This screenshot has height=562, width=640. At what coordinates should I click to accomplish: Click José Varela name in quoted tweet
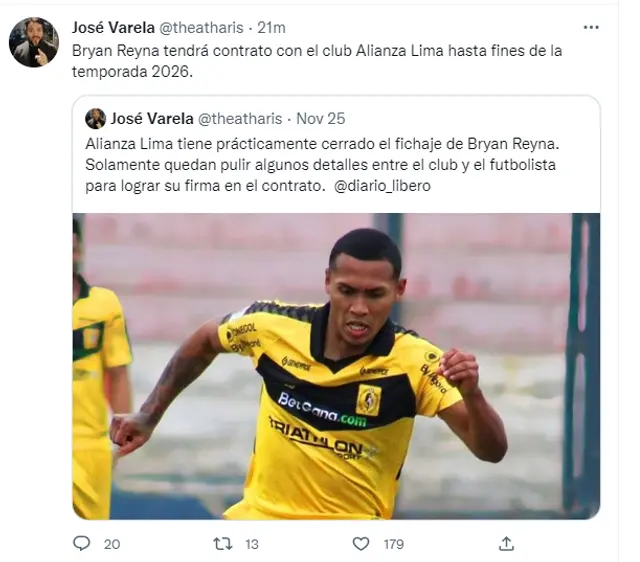(152, 119)
